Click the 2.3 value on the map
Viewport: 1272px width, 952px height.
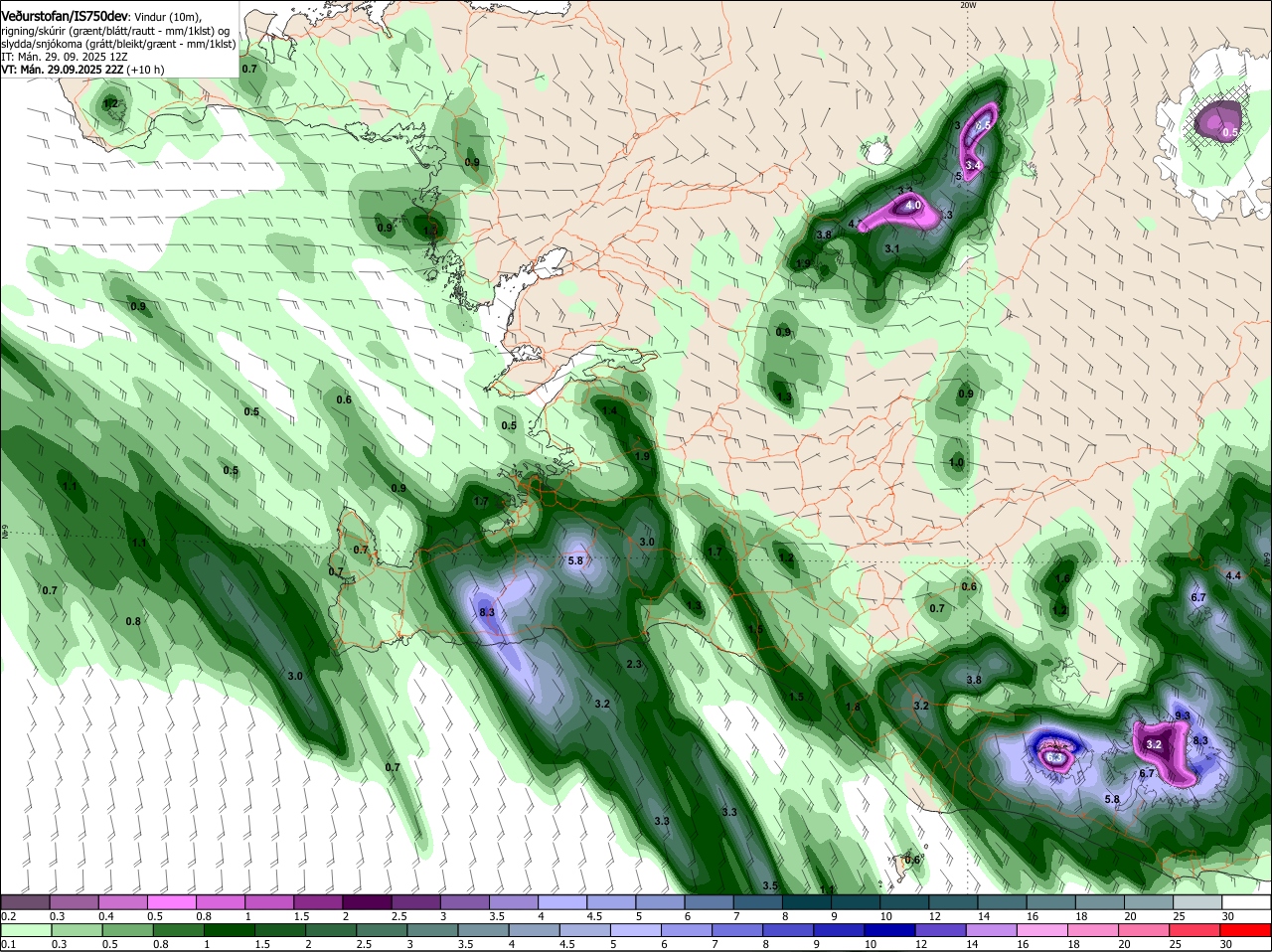(634, 664)
